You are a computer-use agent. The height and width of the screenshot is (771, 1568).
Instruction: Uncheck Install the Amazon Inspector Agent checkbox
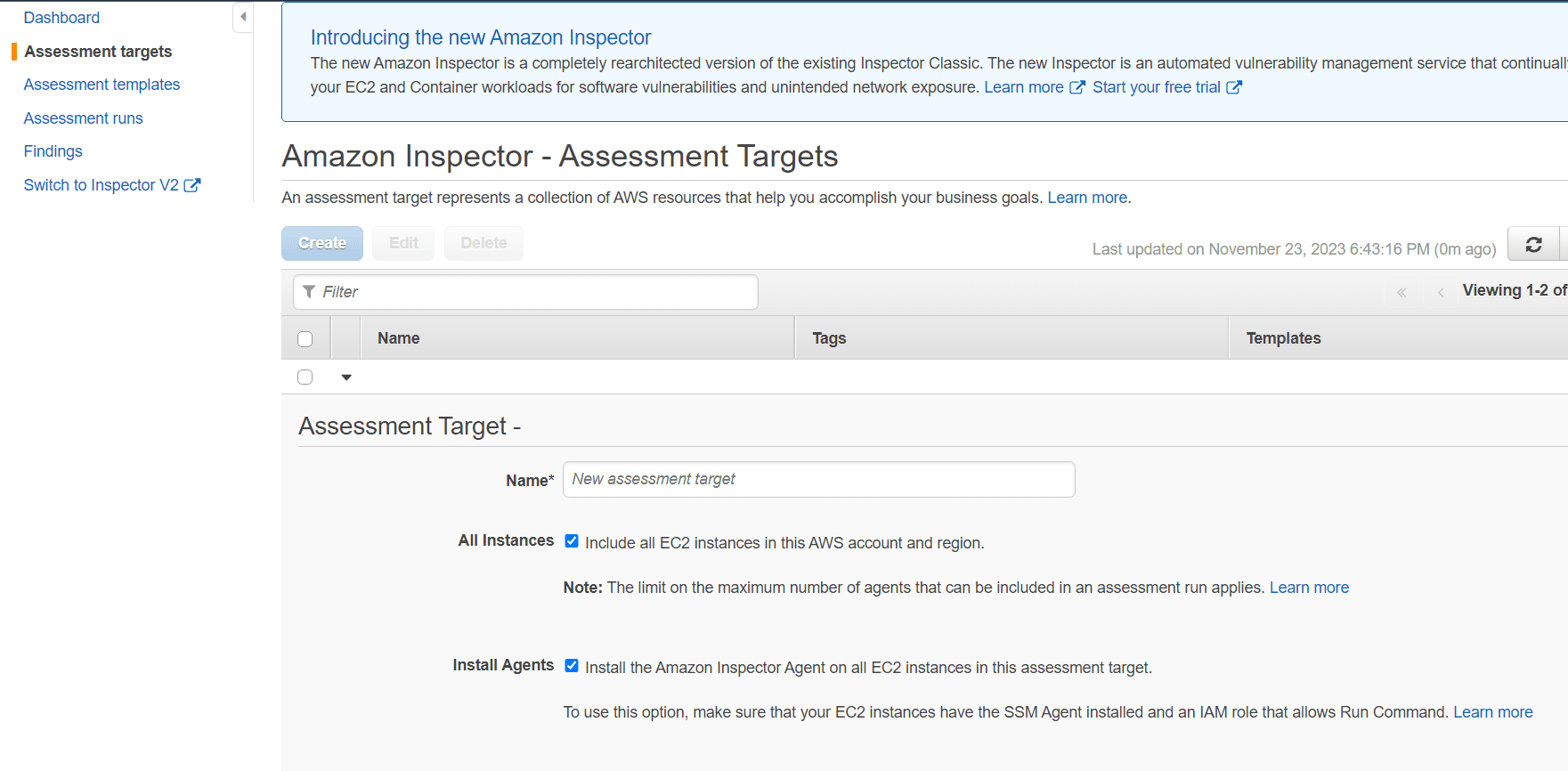pyautogui.click(x=572, y=666)
